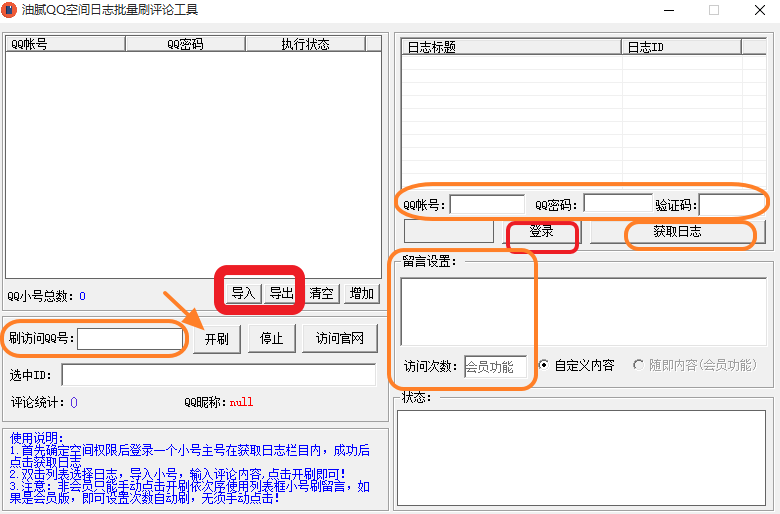The height and width of the screenshot is (514, 780).
Task: Click the QQ密码 password input box
Action: (x=617, y=204)
